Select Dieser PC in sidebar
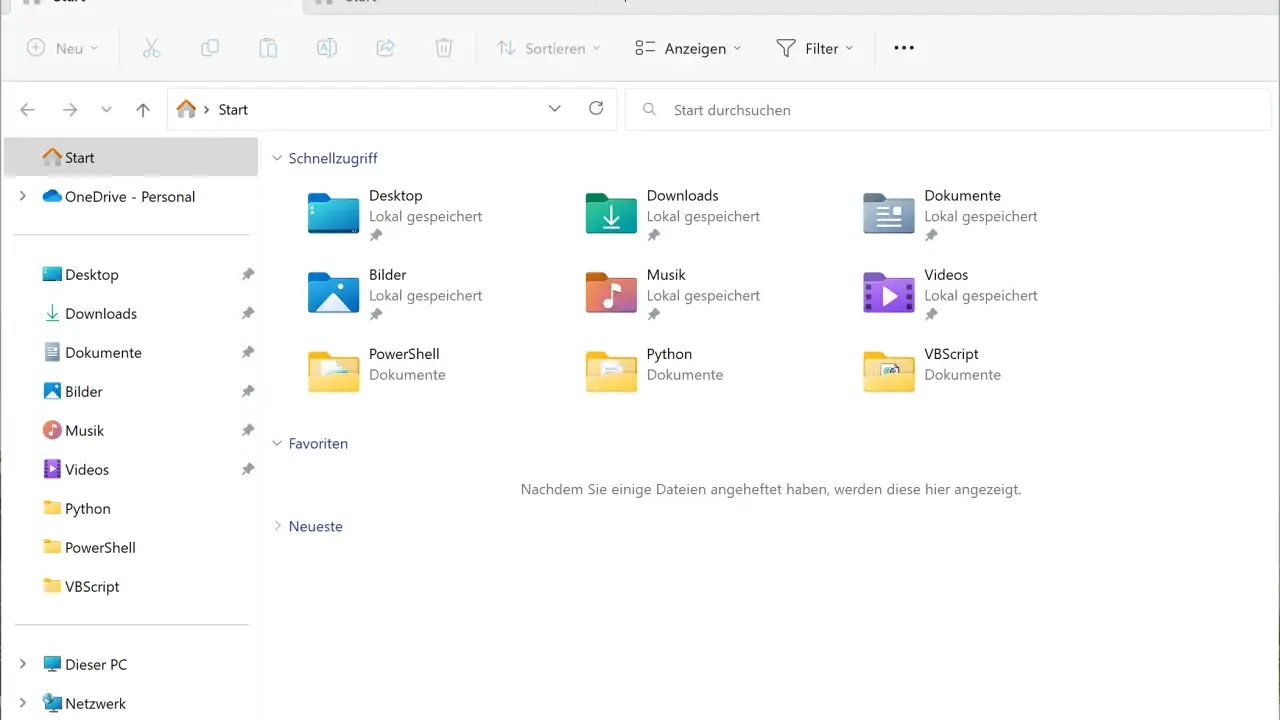 pos(85,665)
